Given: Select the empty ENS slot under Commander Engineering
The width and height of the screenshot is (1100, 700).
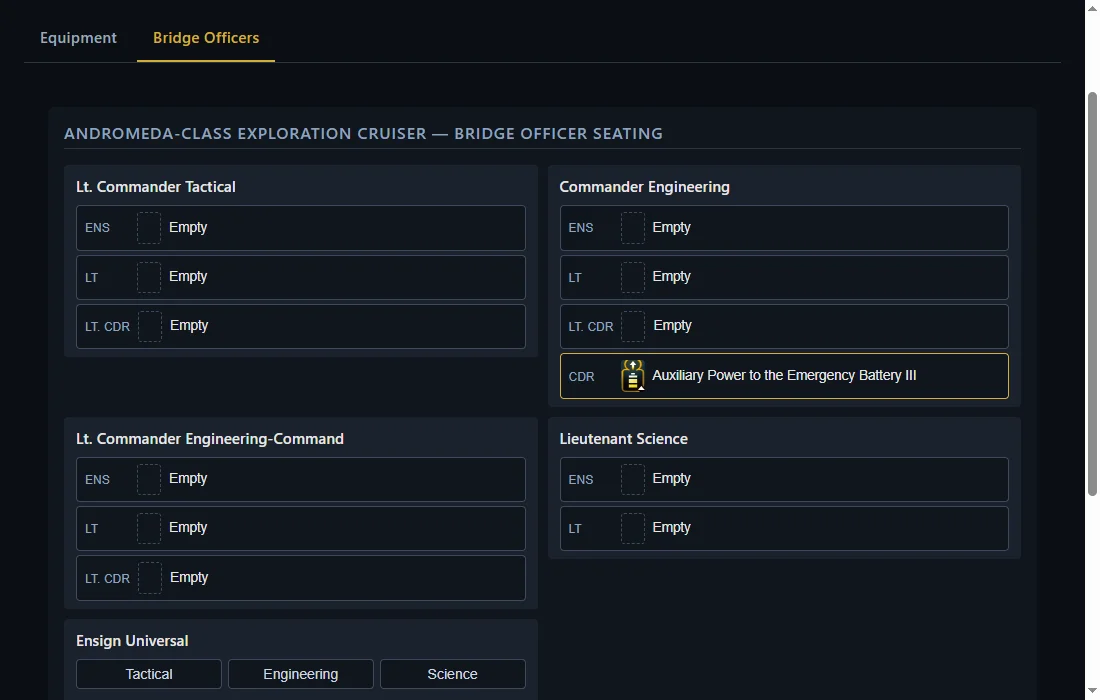Looking at the screenshot, I should 784,228.
